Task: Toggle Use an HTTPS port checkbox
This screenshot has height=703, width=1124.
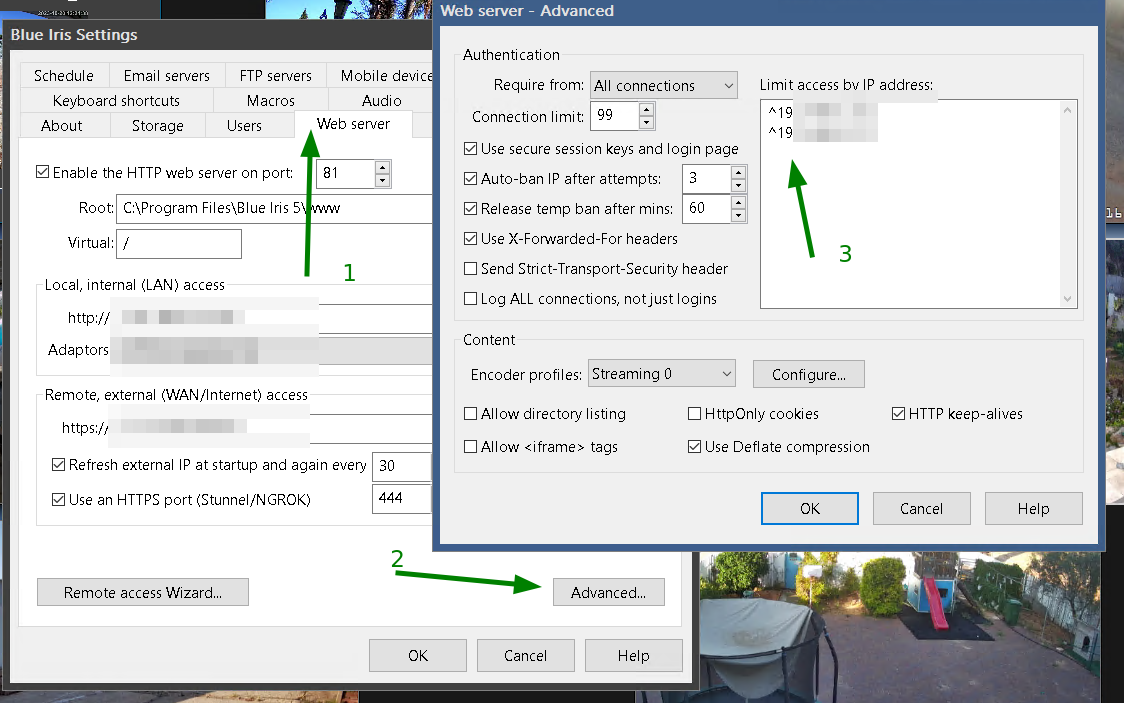Action: [58, 499]
